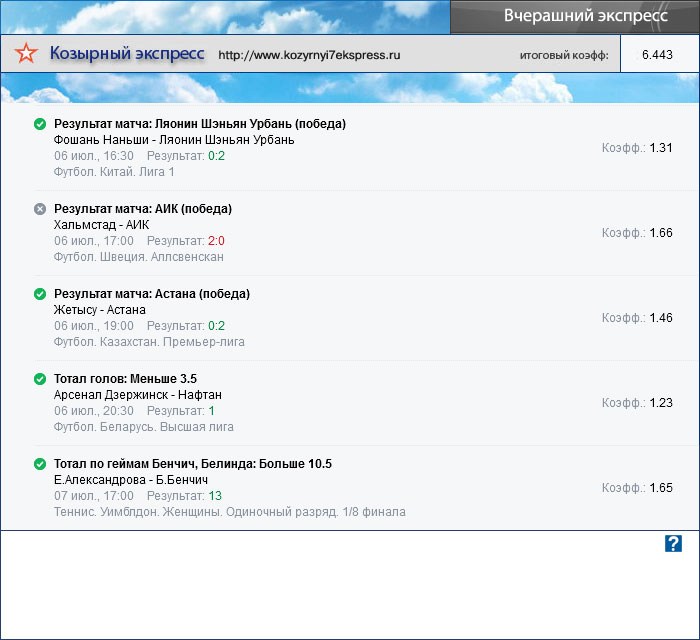Image resolution: width=700 pixels, height=640 pixels.
Task: Click Футбол. Беларусь. Высшая лига league line
Action: [144, 427]
